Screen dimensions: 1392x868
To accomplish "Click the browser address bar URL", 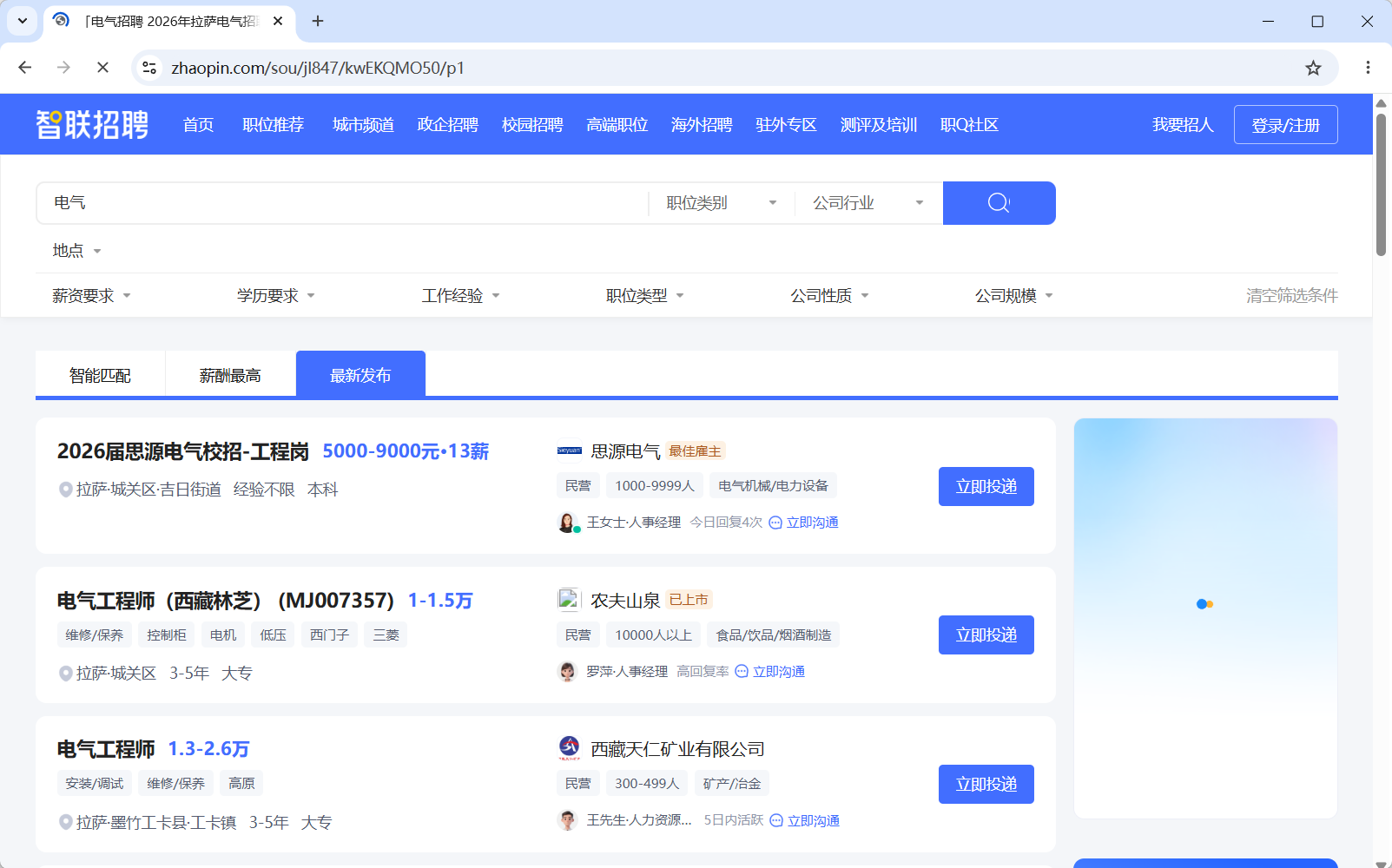I will 318,68.
